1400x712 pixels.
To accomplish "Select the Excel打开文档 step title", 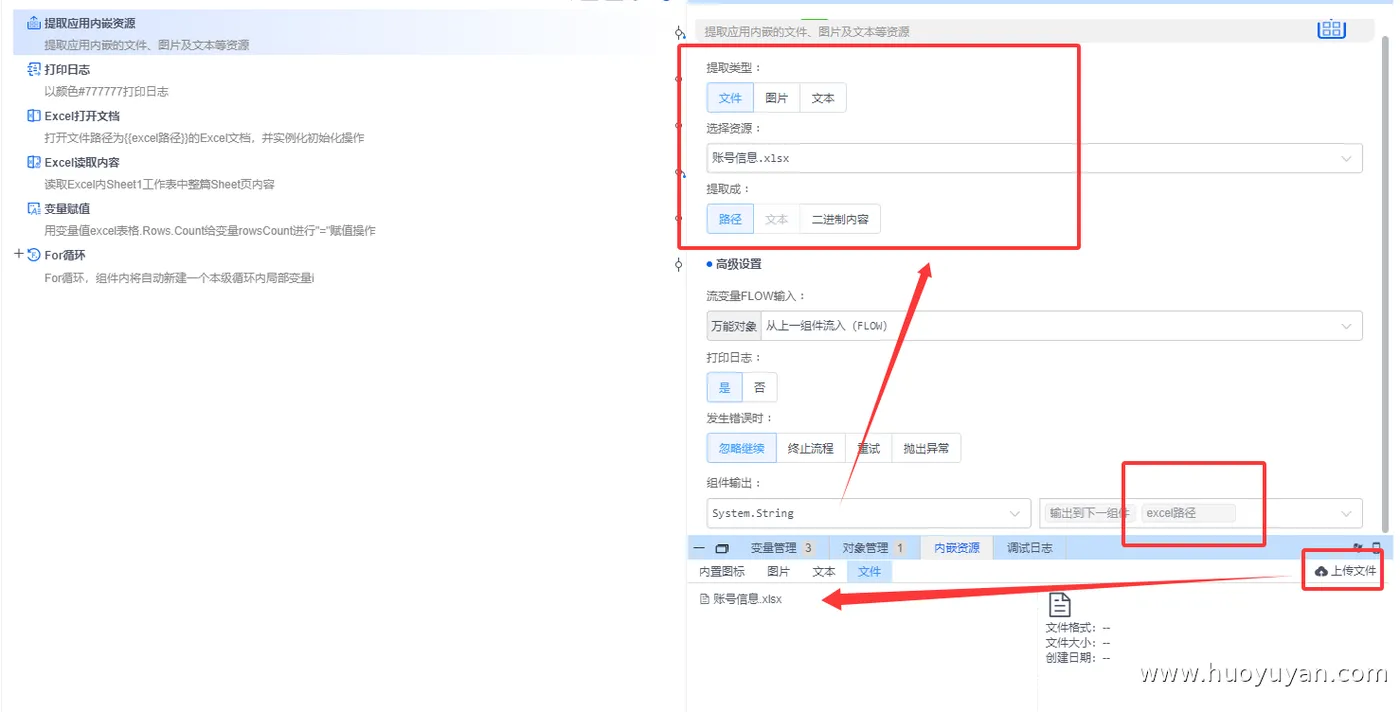I will pyautogui.click(x=82, y=116).
